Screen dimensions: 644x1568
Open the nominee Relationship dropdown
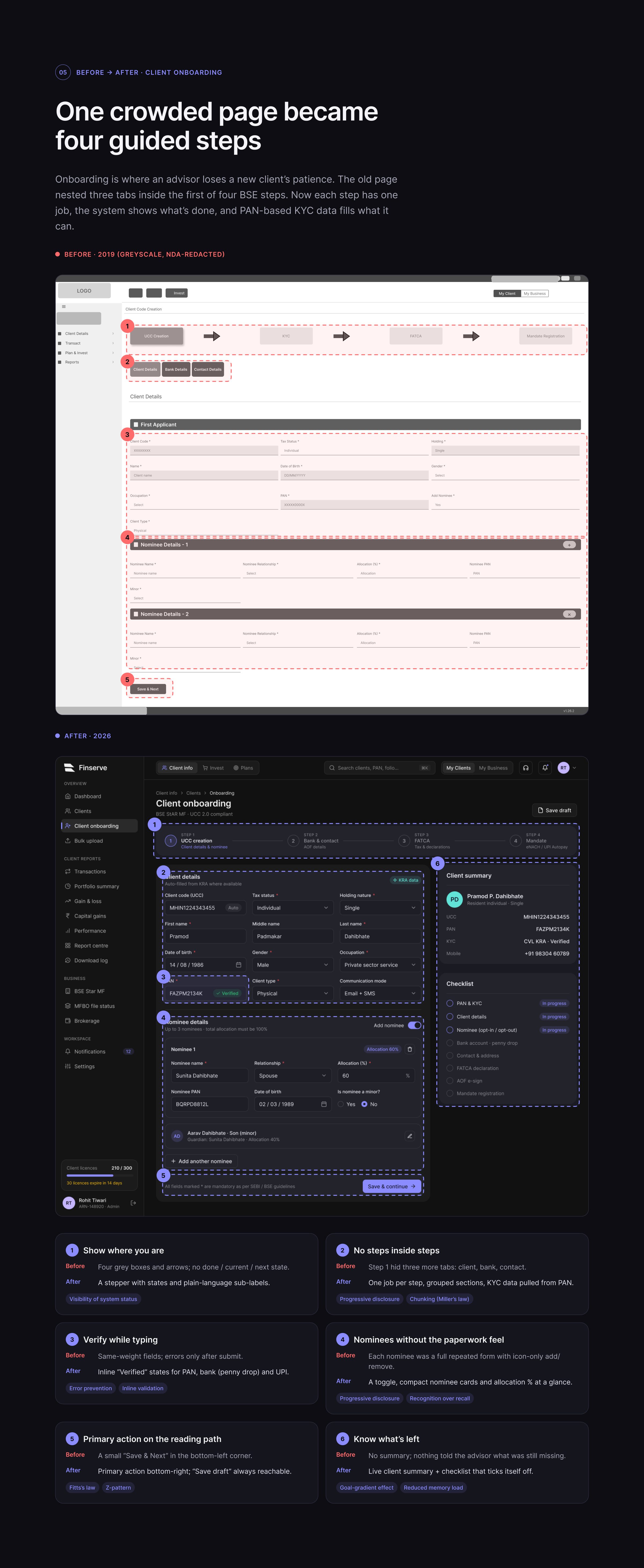click(x=293, y=1076)
